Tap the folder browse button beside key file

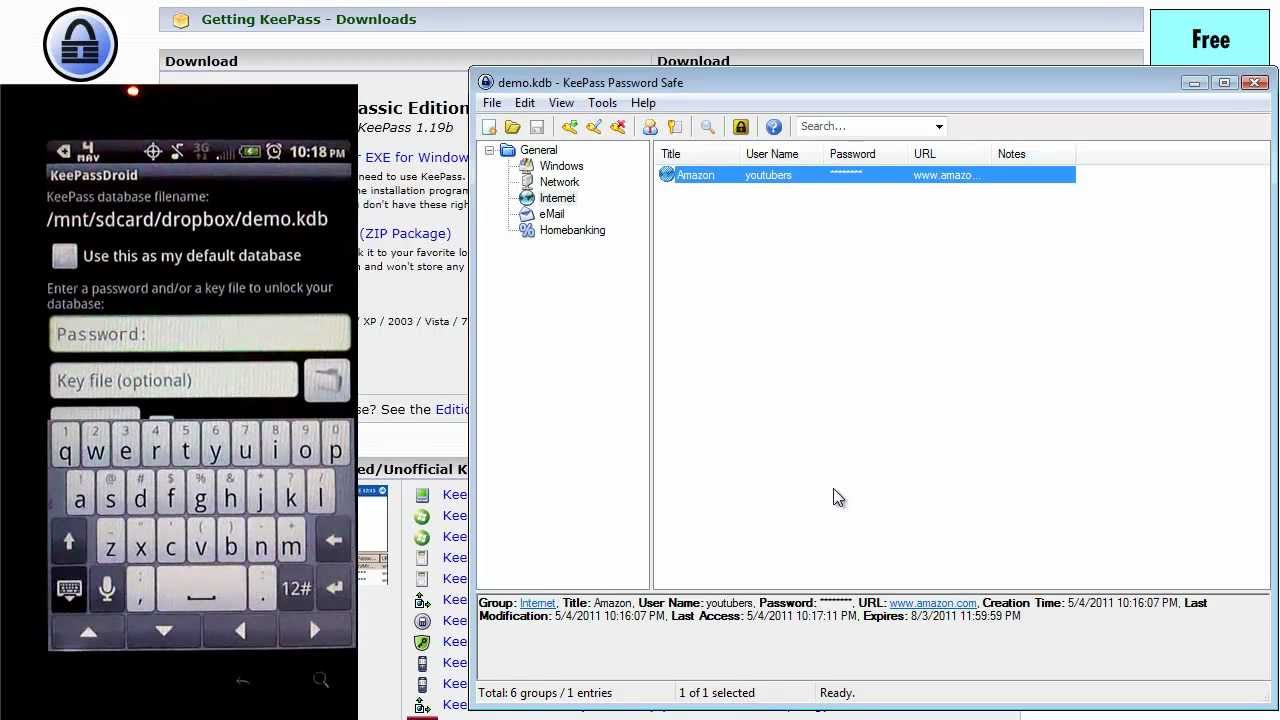tap(327, 380)
